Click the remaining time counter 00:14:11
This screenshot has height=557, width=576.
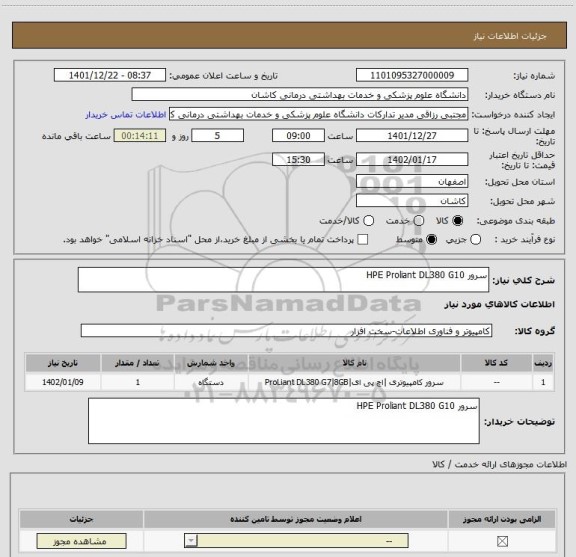(x=140, y=136)
